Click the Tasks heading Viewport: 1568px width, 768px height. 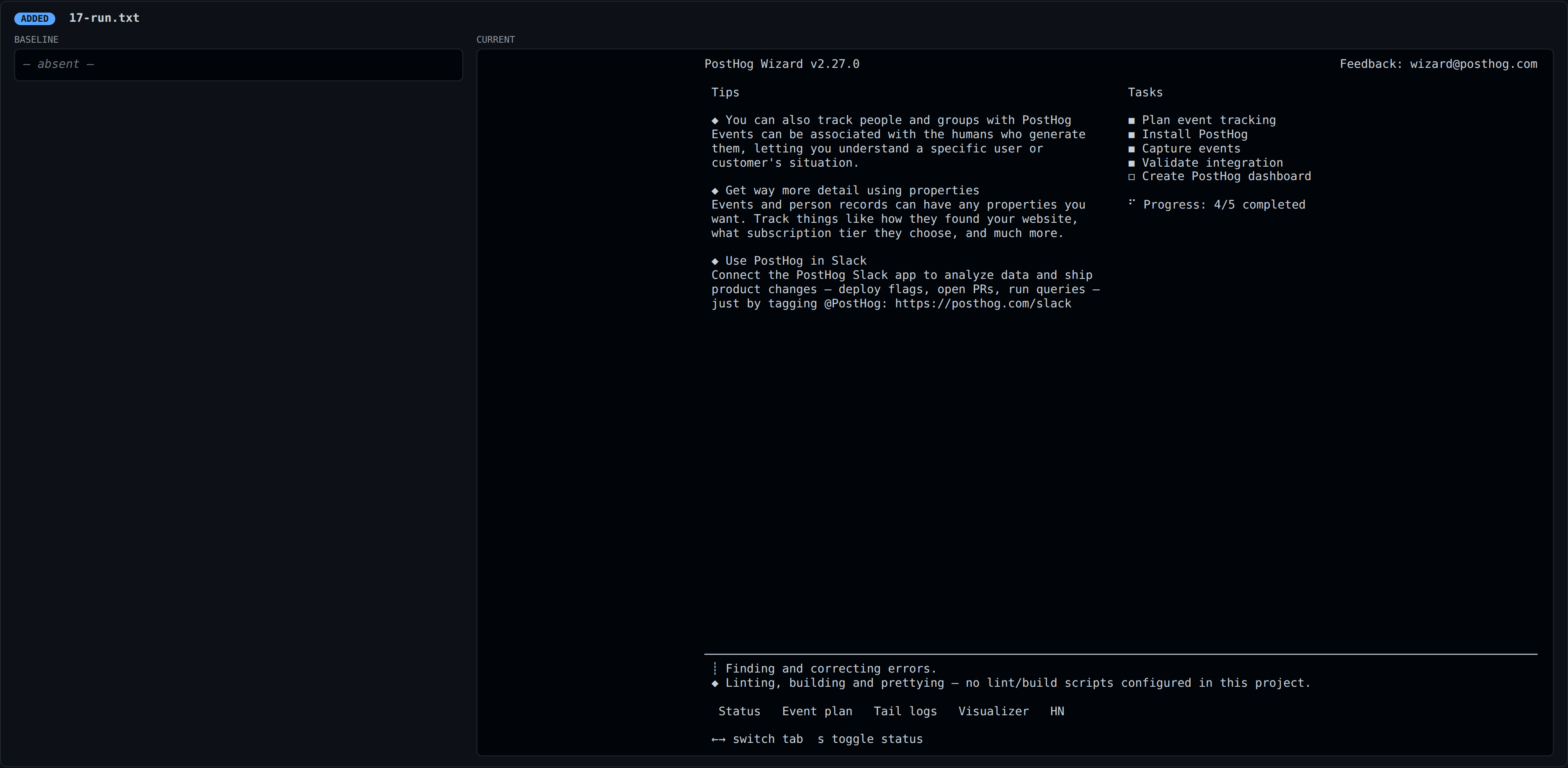click(1145, 93)
